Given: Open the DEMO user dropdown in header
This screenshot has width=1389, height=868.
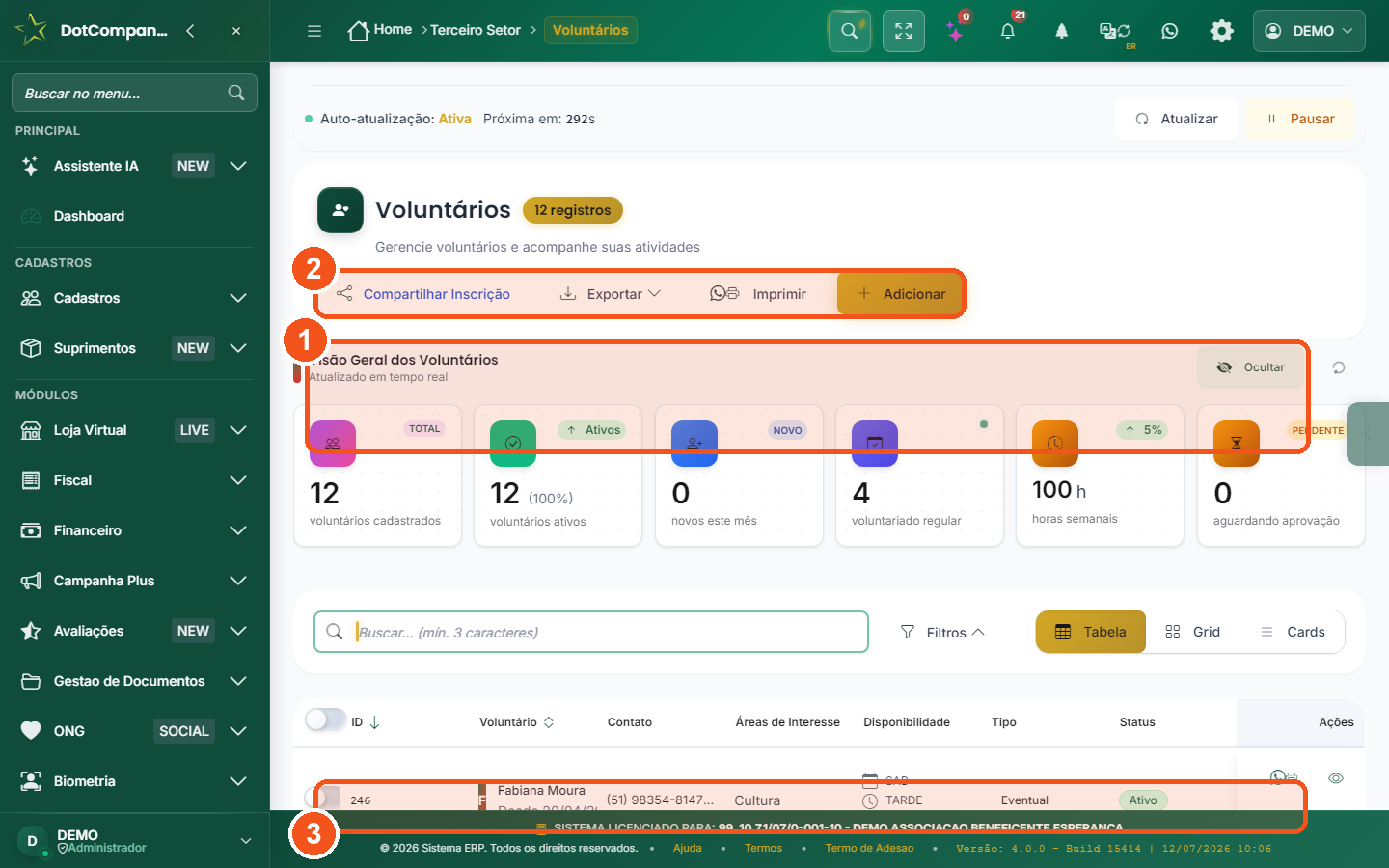Looking at the screenshot, I should click(1309, 31).
